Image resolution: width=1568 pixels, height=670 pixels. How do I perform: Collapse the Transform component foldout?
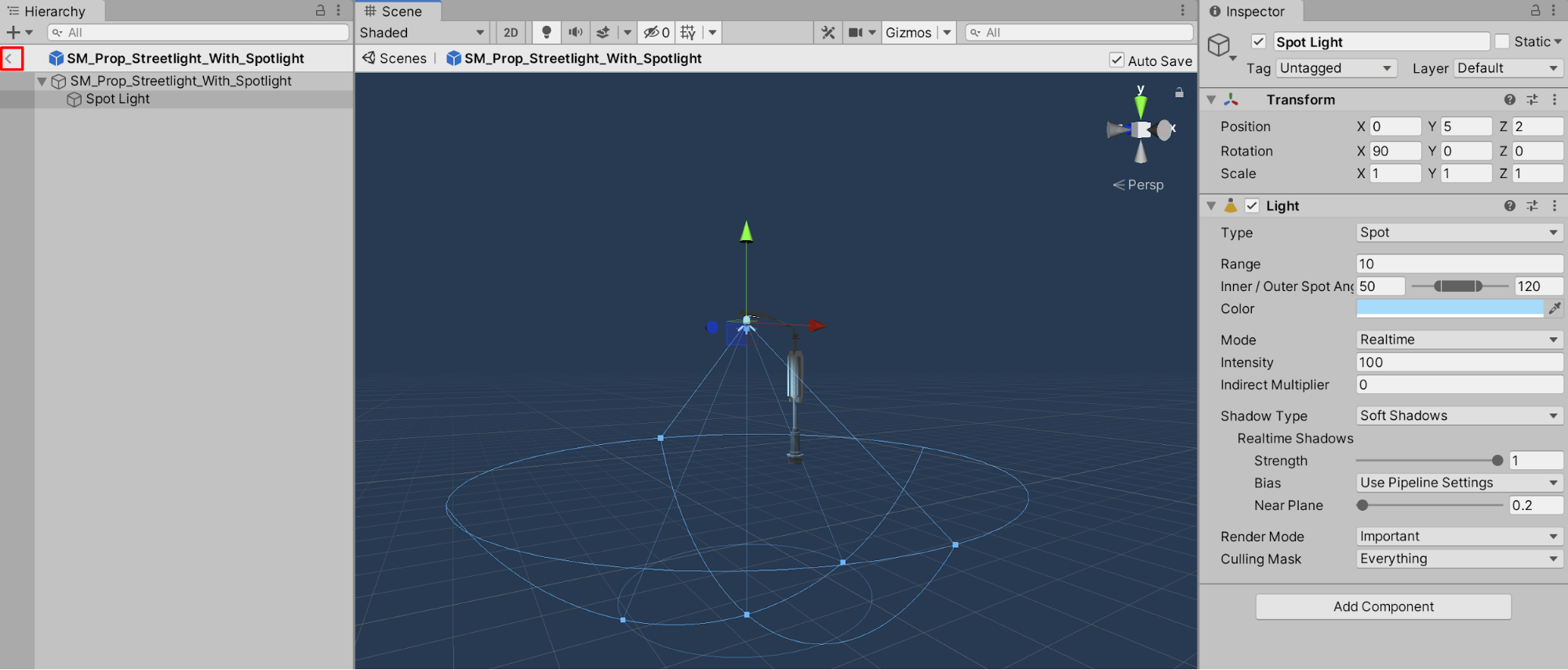click(x=1211, y=100)
